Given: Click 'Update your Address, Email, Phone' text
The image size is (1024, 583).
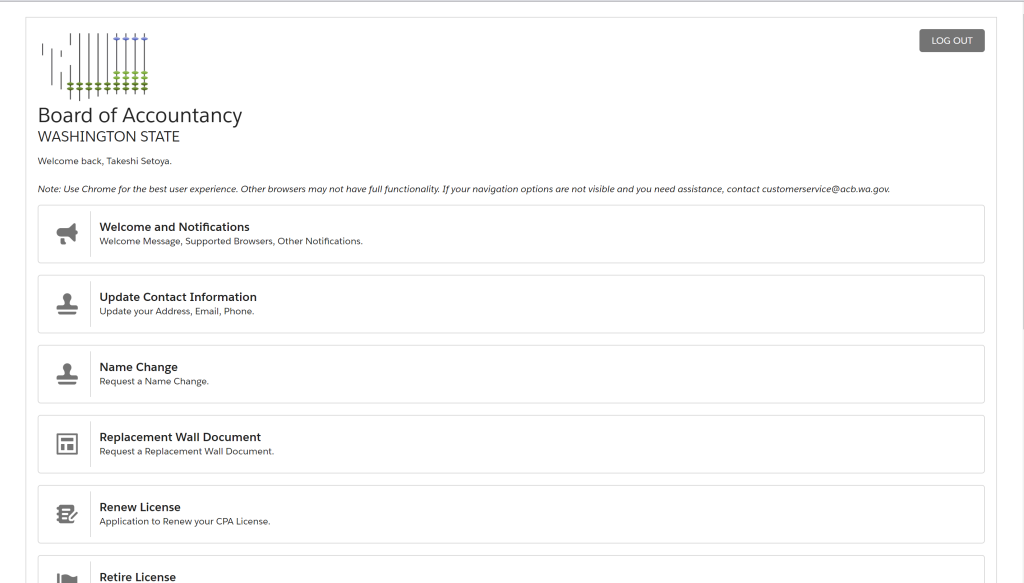Looking at the screenshot, I should (x=176, y=311).
